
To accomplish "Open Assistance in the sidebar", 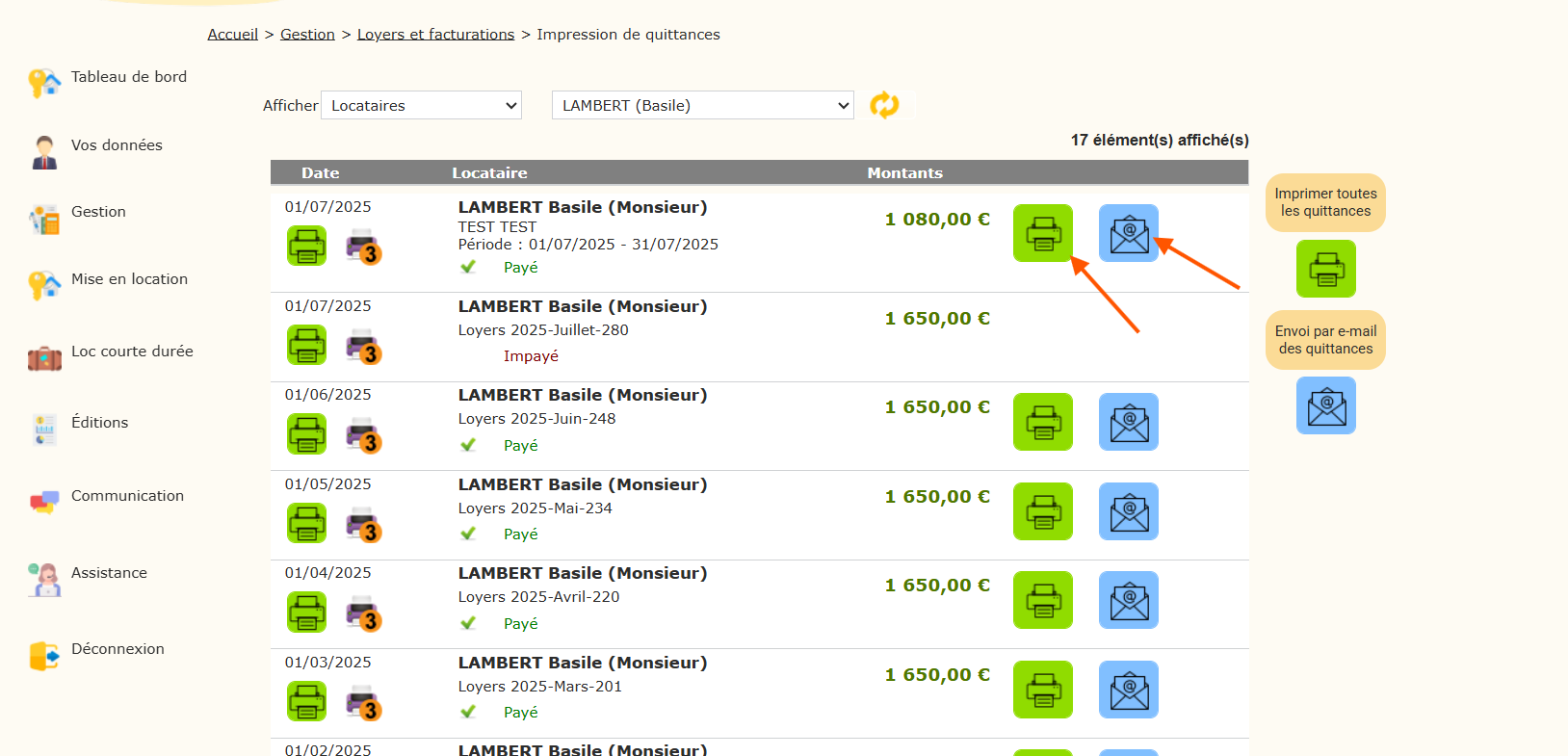I will coord(109,573).
